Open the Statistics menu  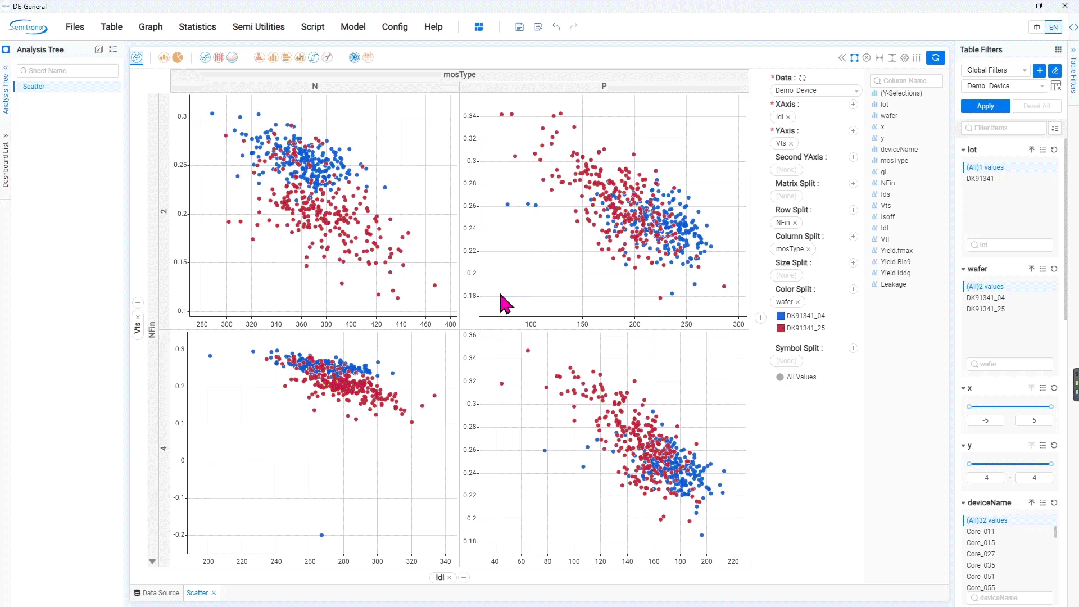(x=197, y=27)
